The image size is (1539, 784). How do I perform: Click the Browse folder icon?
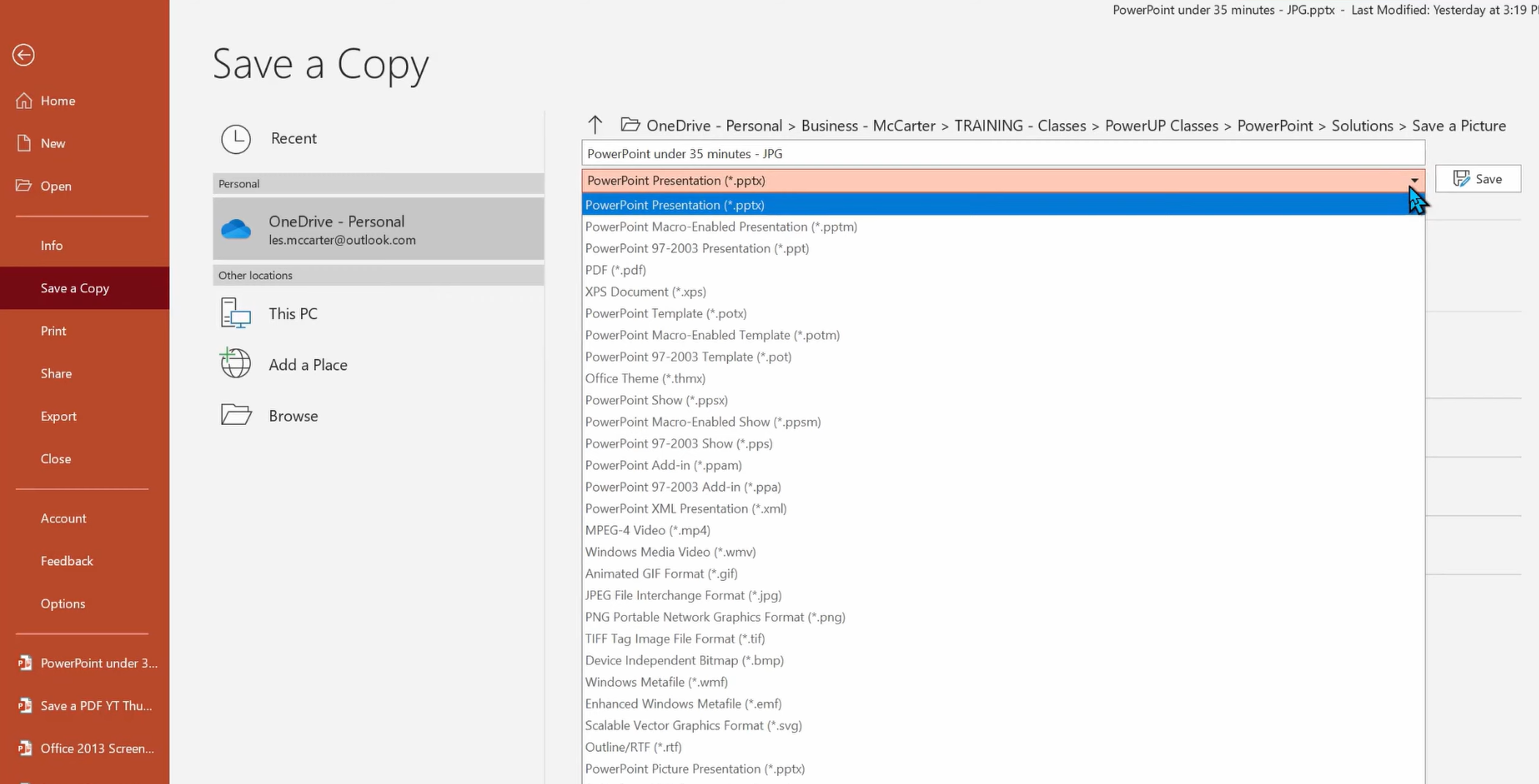click(236, 415)
